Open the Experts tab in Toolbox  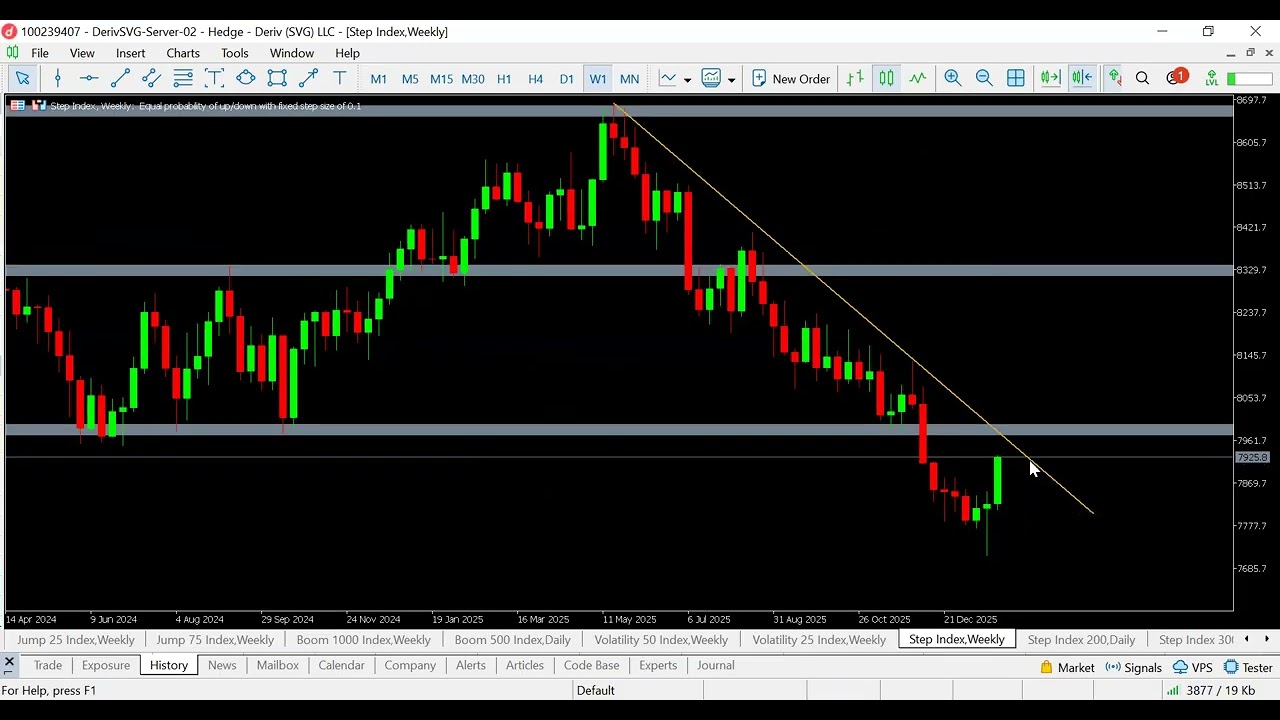pos(658,665)
